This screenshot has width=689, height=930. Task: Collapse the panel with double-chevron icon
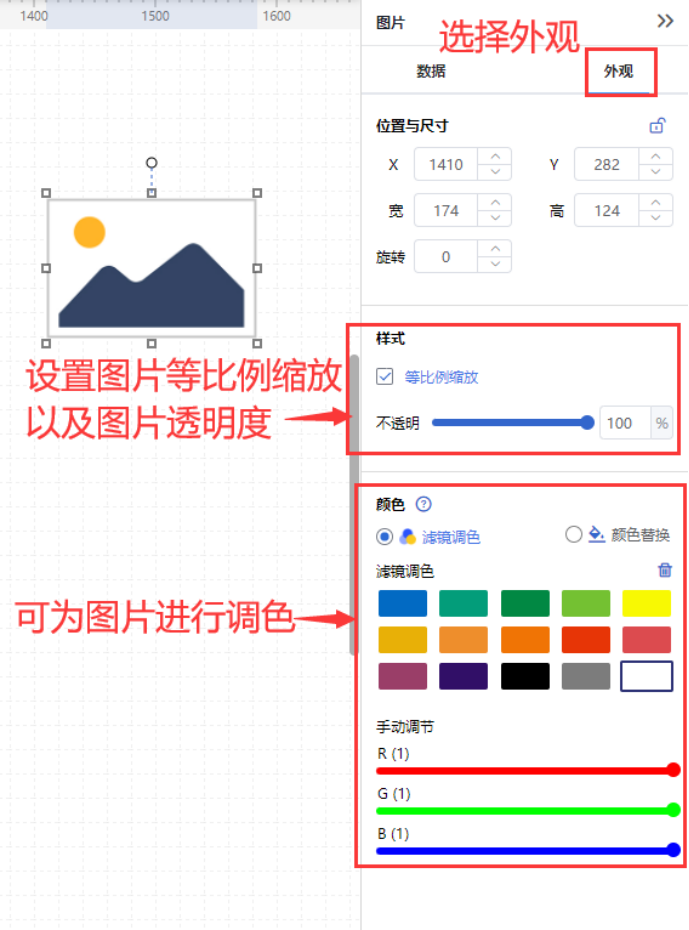[665, 21]
